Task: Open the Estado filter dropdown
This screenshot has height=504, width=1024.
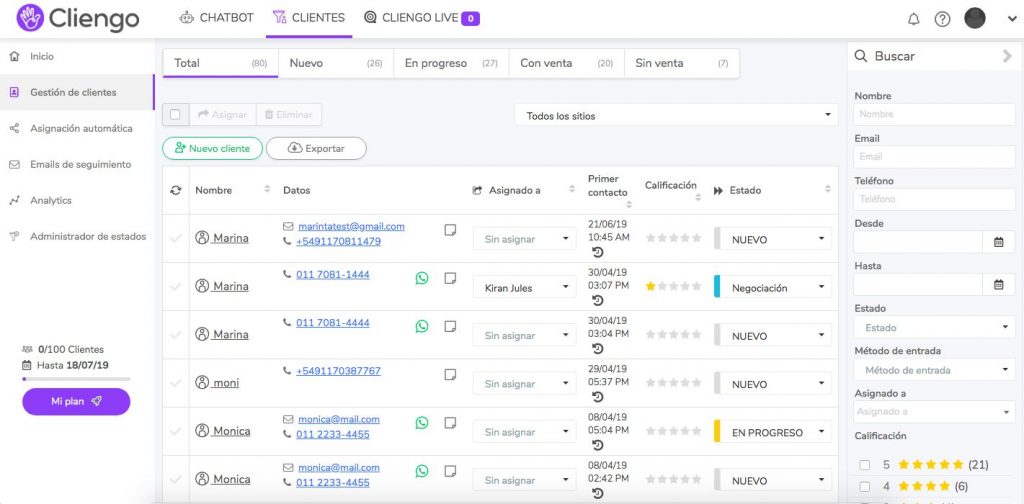Action: (935, 327)
